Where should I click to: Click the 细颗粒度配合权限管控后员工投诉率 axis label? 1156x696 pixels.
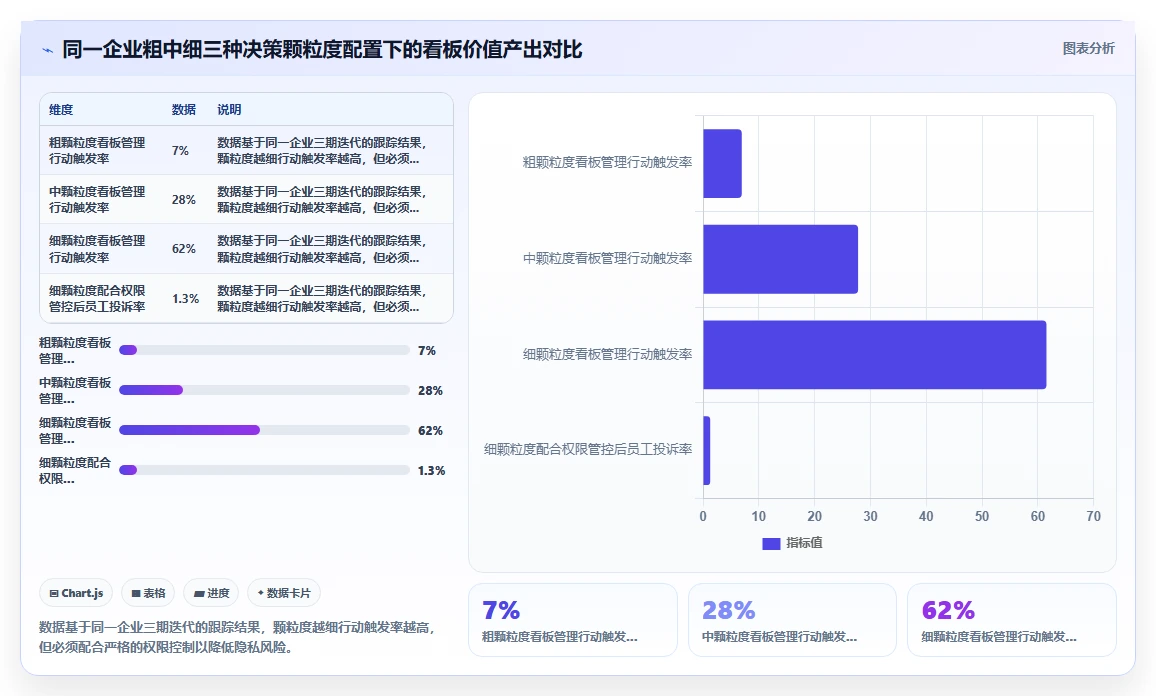coord(588,449)
